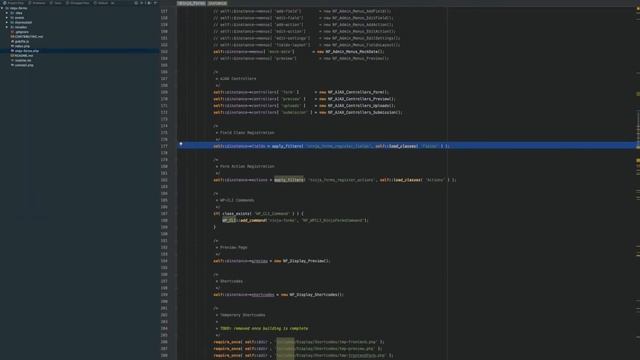Screen dimensions: 640x360
Task: Switch to the Tests view tab
Action: click(56, 3)
